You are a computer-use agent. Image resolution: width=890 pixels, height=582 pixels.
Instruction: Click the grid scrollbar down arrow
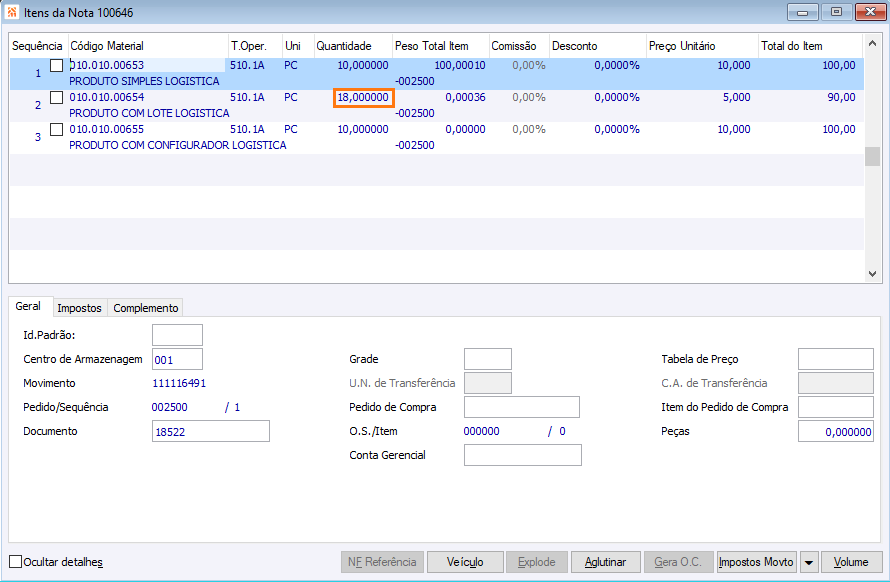pyautogui.click(x=872, y=274)
